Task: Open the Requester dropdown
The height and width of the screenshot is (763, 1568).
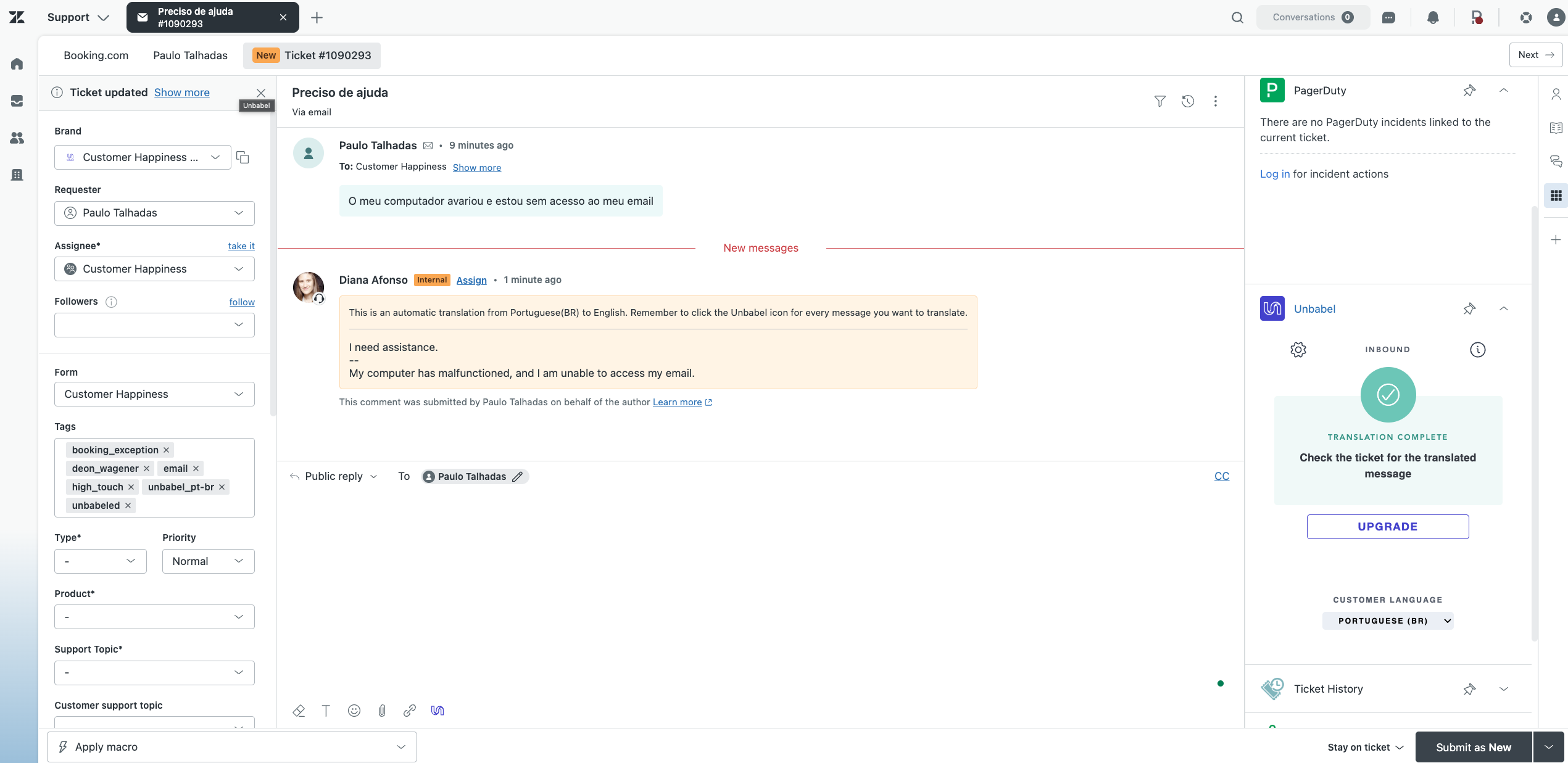Action: click(x=154, y=213)
